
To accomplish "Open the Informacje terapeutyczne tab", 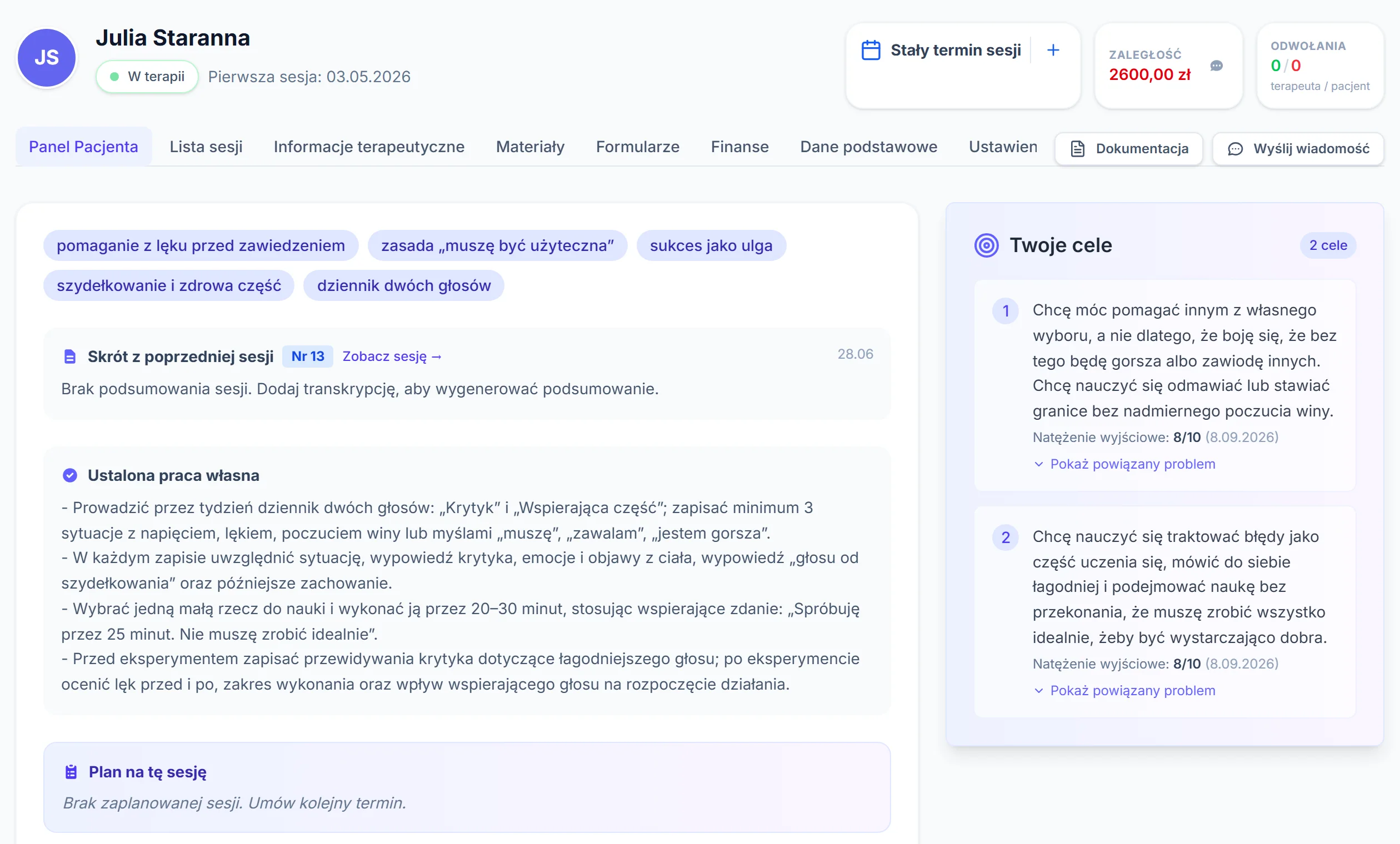I will pos(369,147).
